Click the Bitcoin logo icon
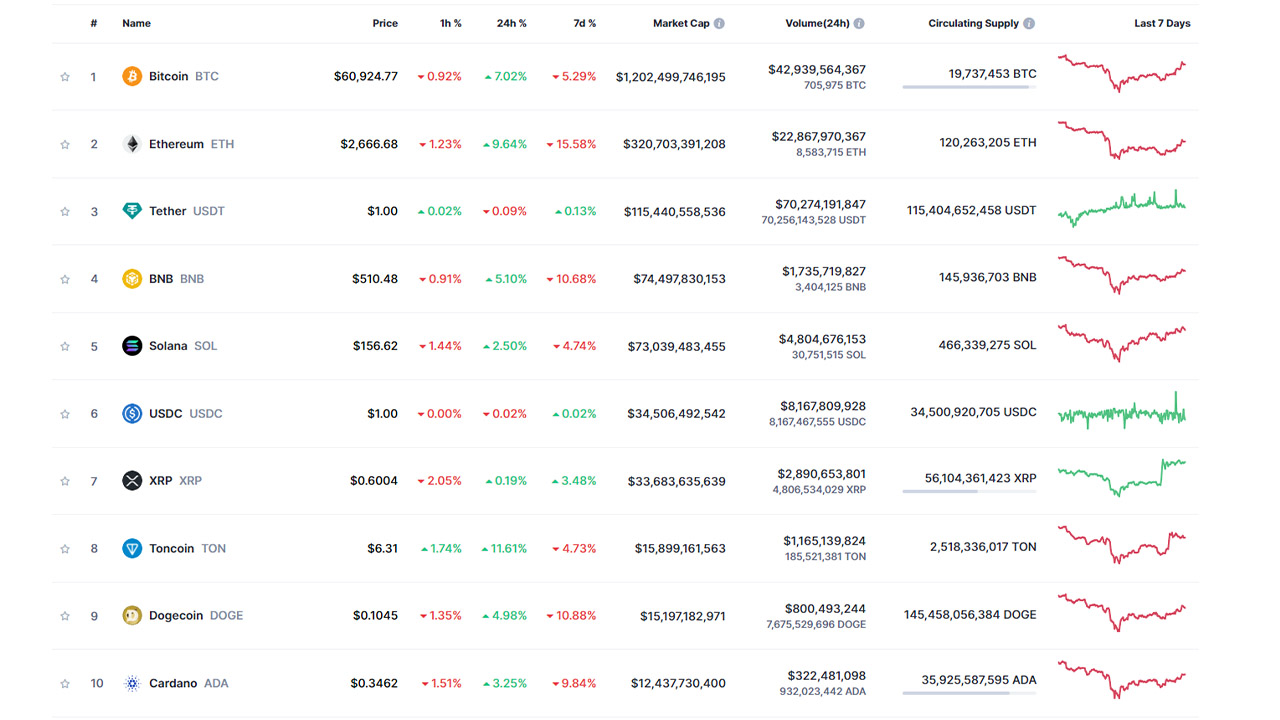 132,76
